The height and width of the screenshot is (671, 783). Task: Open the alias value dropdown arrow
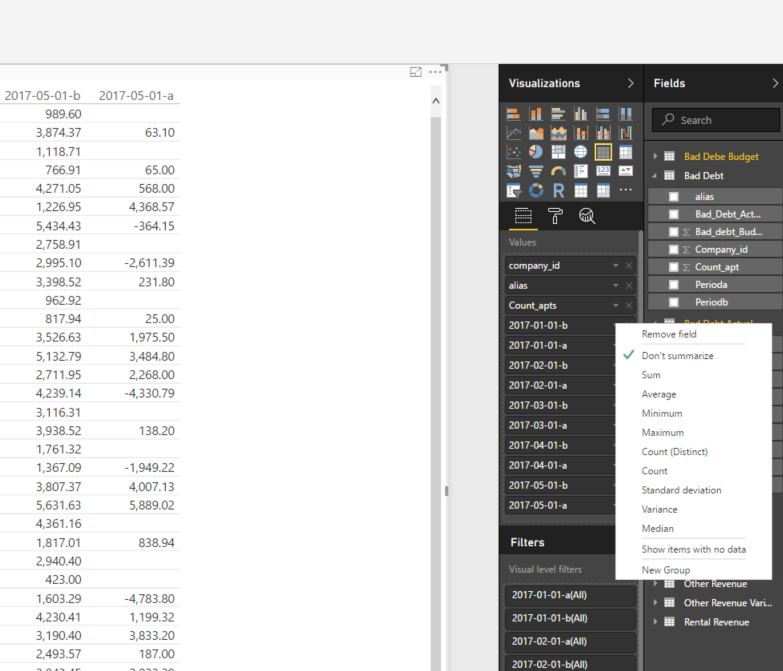click(x=616, y=286)
